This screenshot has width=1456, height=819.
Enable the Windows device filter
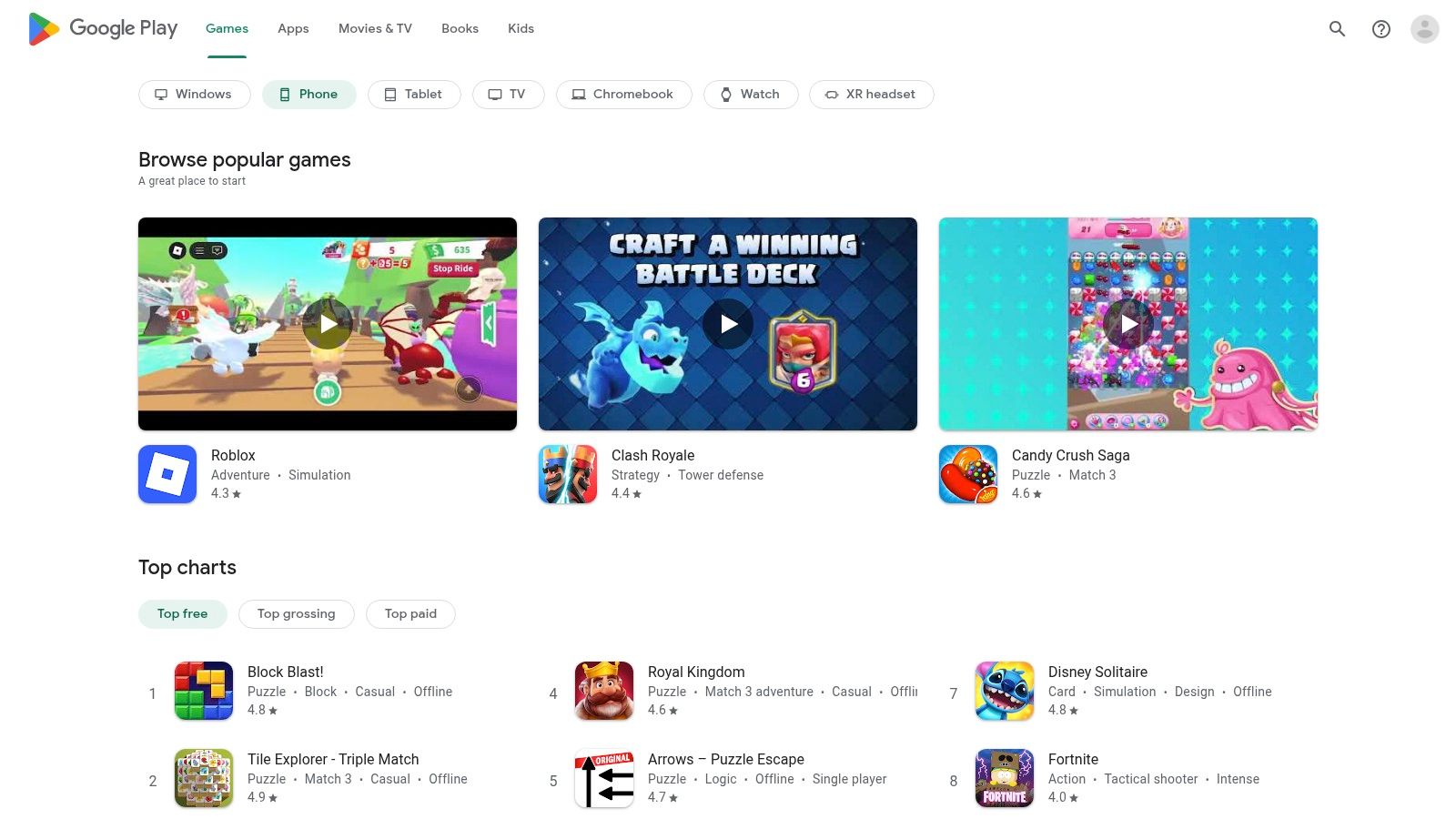click(194, 94)
